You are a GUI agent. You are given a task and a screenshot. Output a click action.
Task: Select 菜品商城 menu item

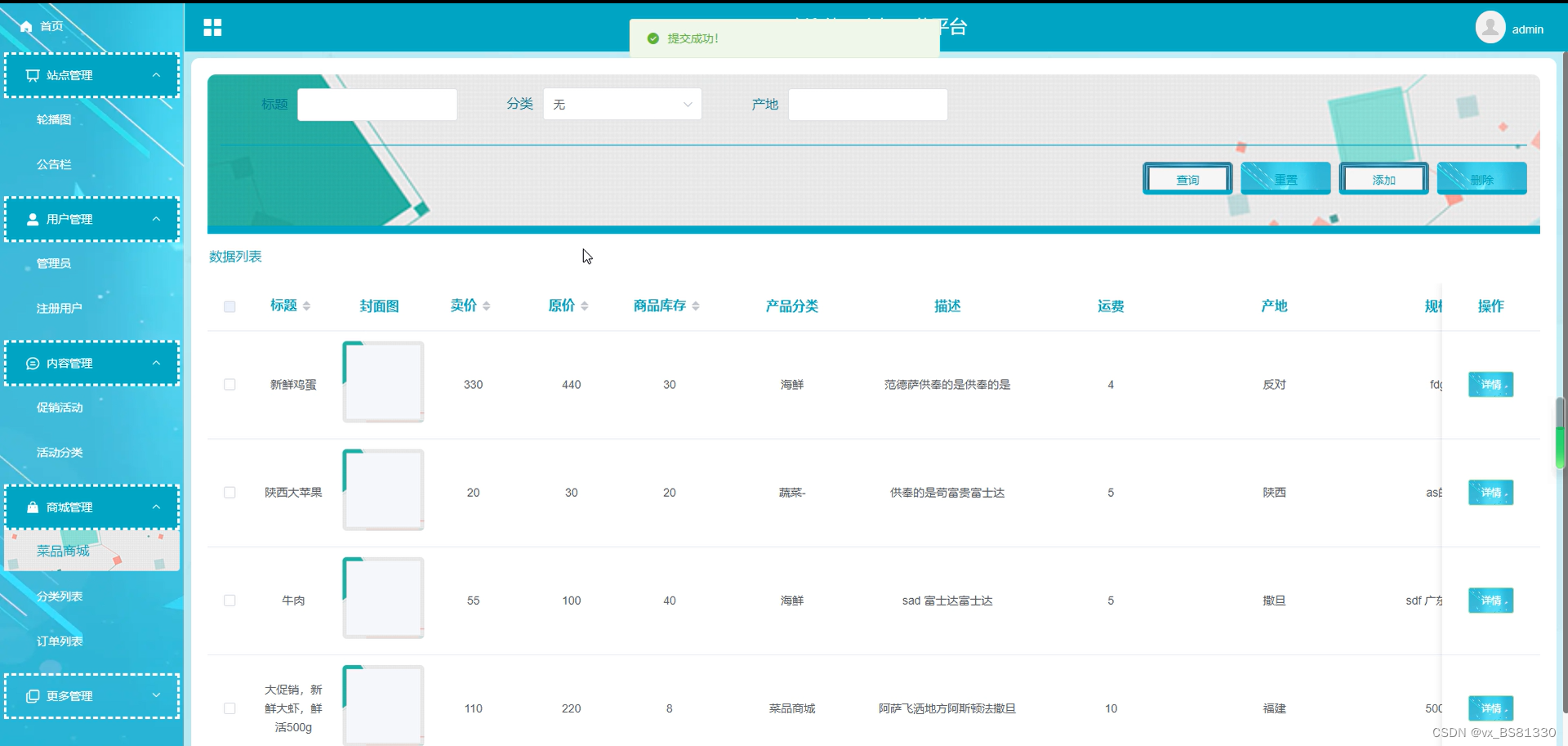pyautogui.click(x=91, y=551)
